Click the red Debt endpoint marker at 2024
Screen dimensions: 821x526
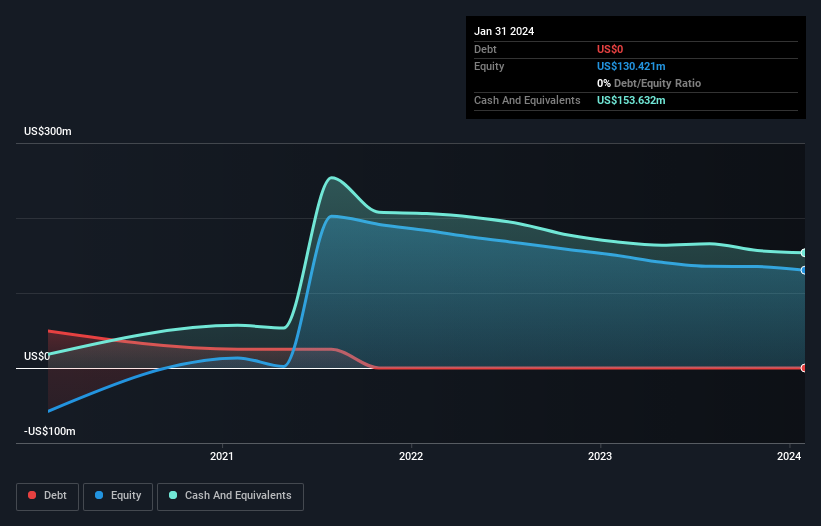pos(804,368)
